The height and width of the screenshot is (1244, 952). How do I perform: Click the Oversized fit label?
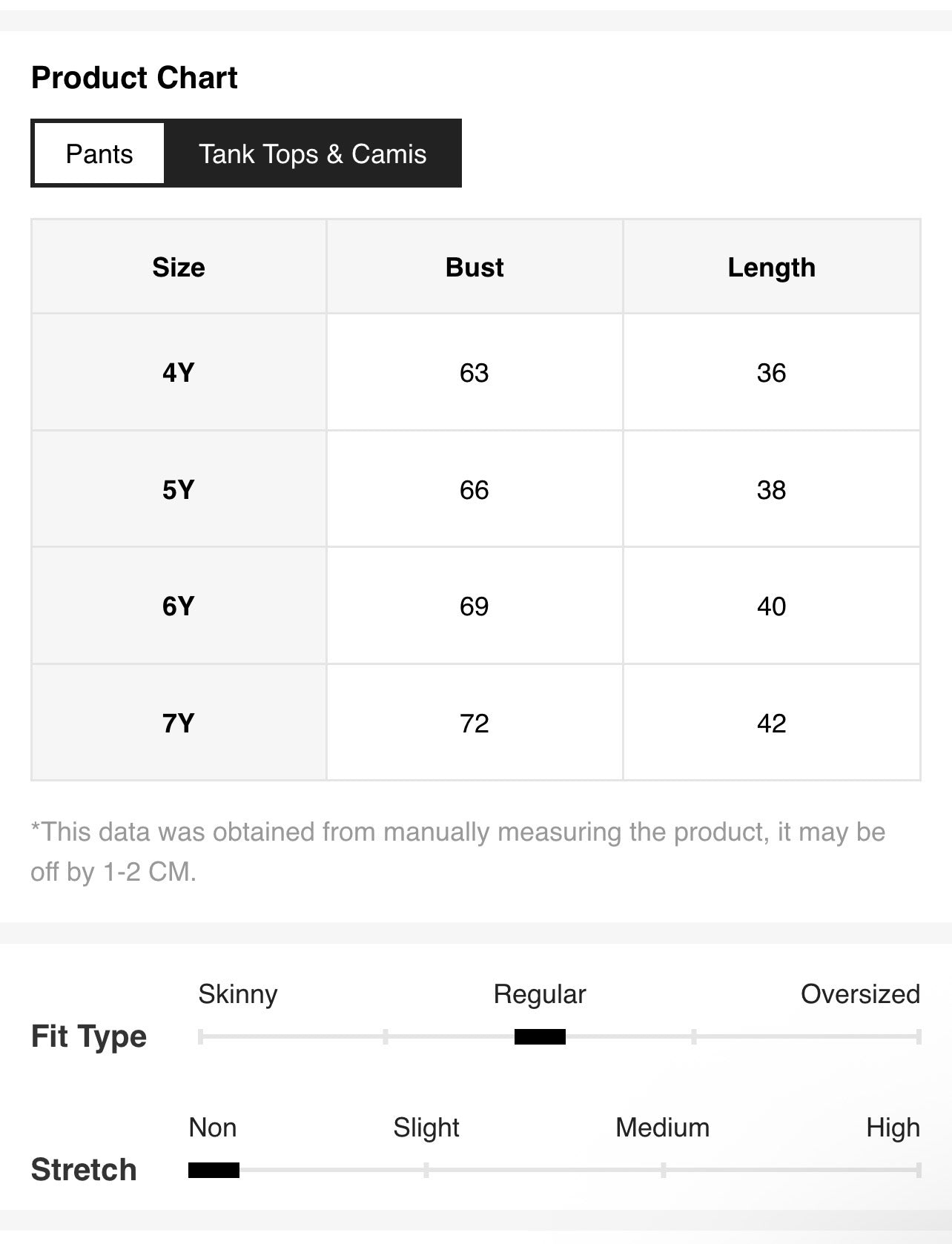[860, 994]
